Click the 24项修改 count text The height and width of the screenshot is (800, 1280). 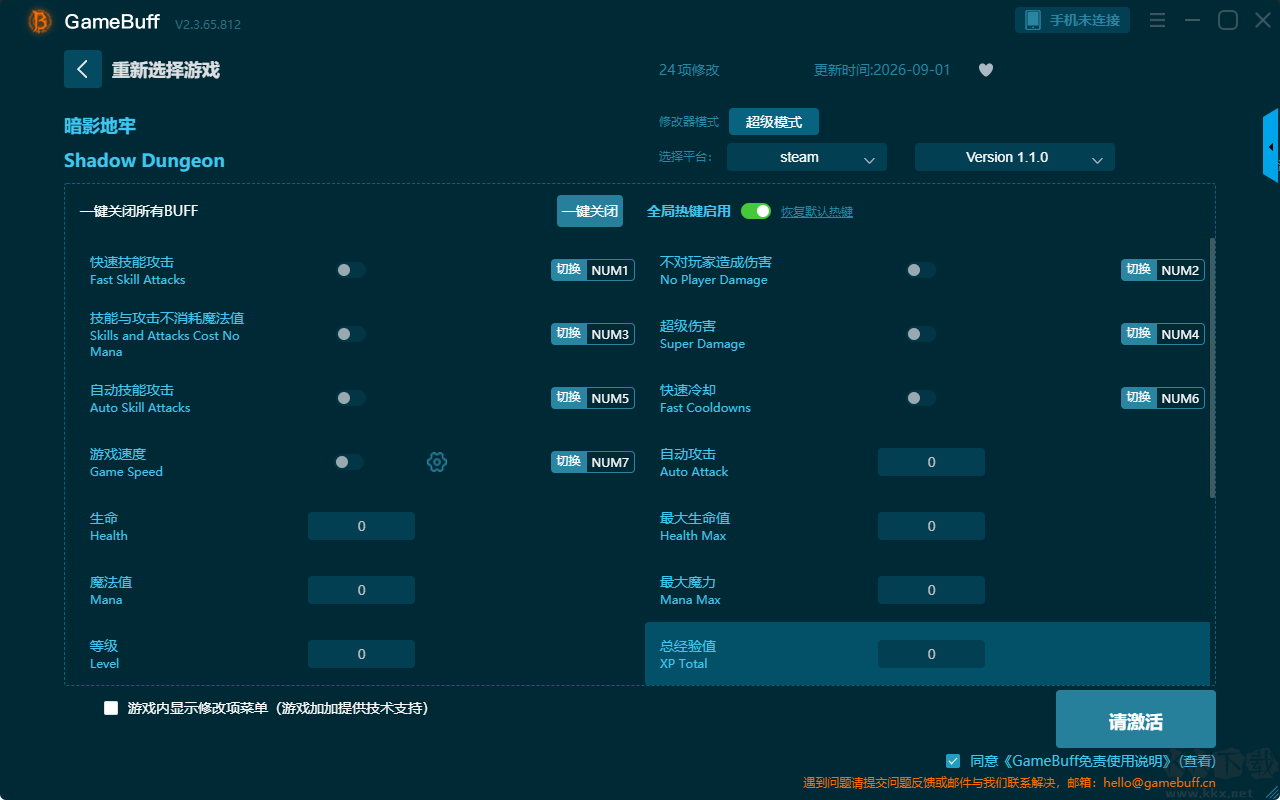[689, 70]
